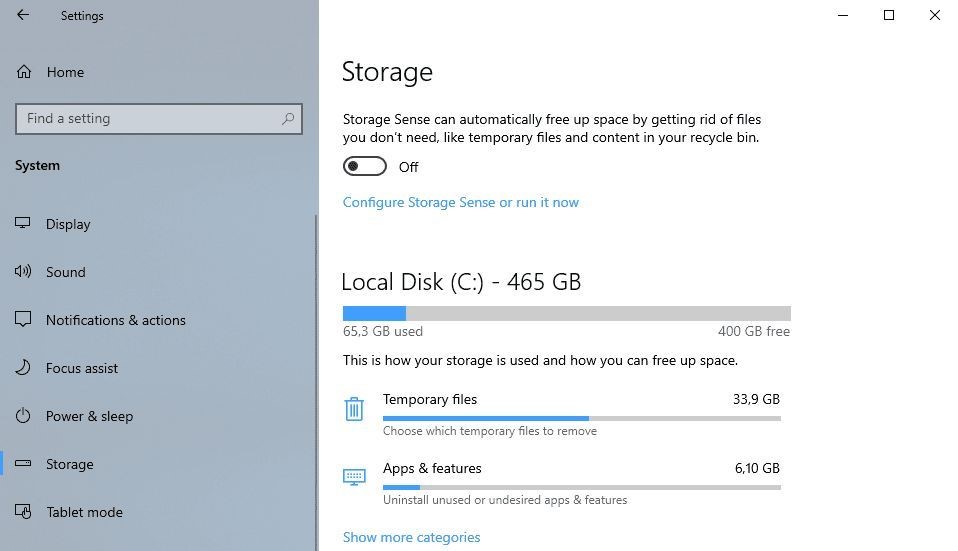Click the Find a setting search box
This screenshot has height=551, width=958.
pos(150,119)
